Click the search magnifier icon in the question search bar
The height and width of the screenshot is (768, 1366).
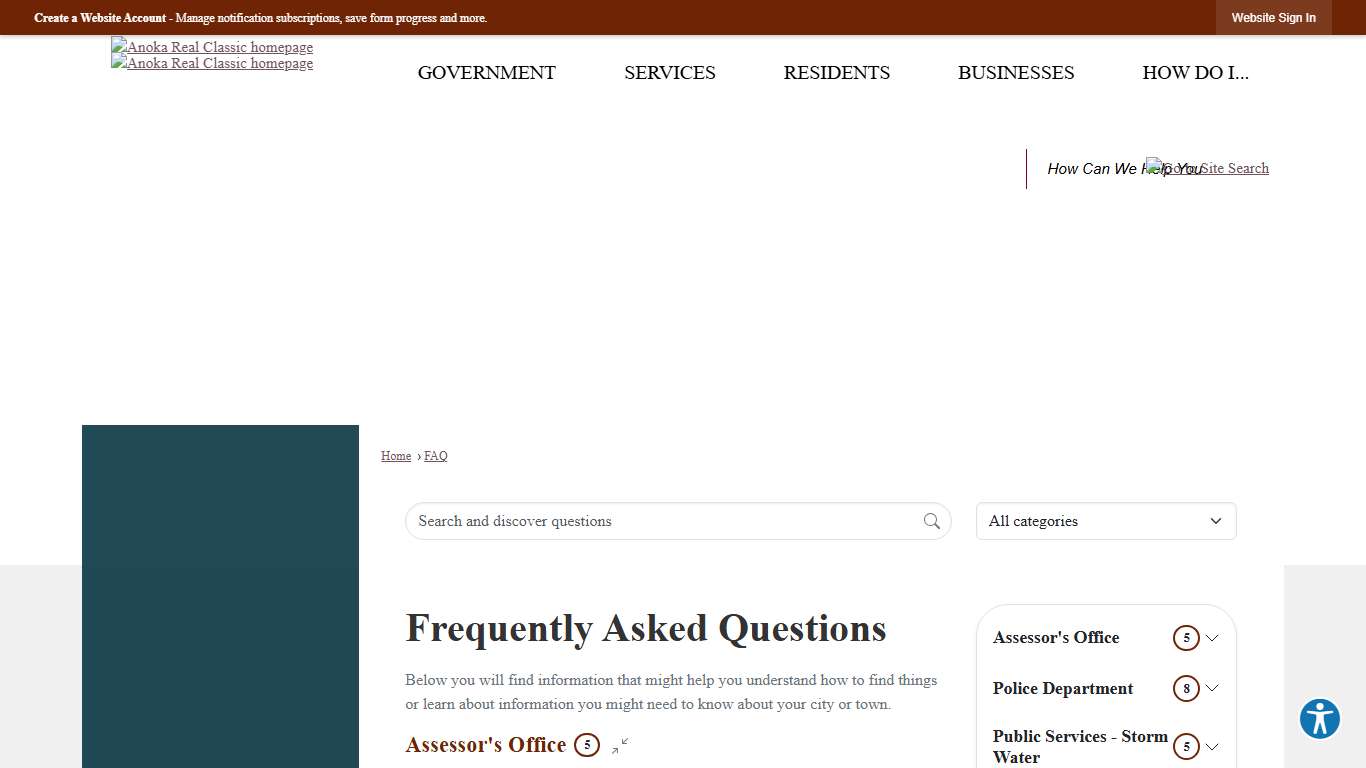[931, 521]
